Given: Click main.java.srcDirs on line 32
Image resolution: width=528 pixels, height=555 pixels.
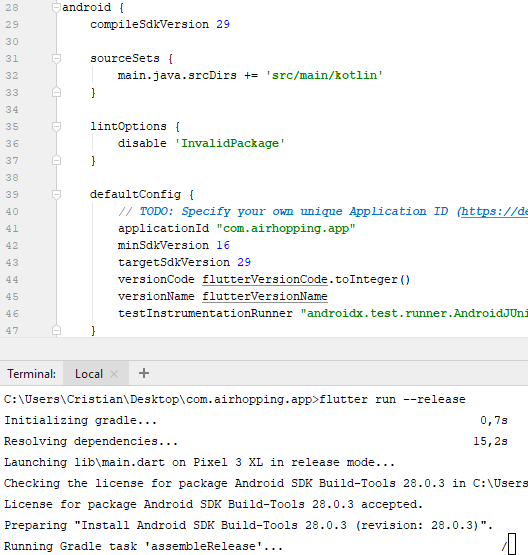Looking at the screenshot, I should point(177,75).
